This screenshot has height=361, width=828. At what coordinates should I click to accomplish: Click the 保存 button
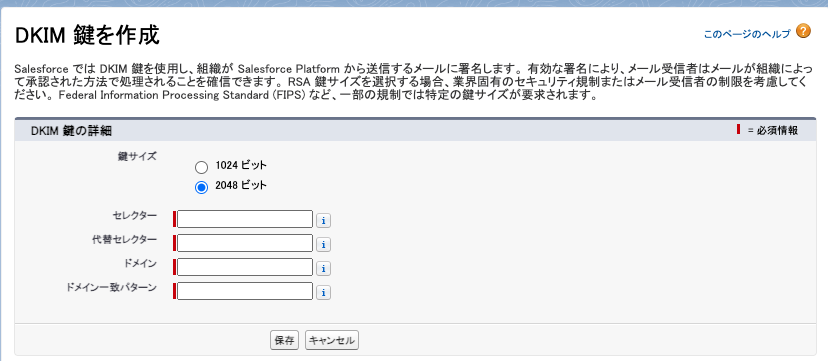click(285, 340)
